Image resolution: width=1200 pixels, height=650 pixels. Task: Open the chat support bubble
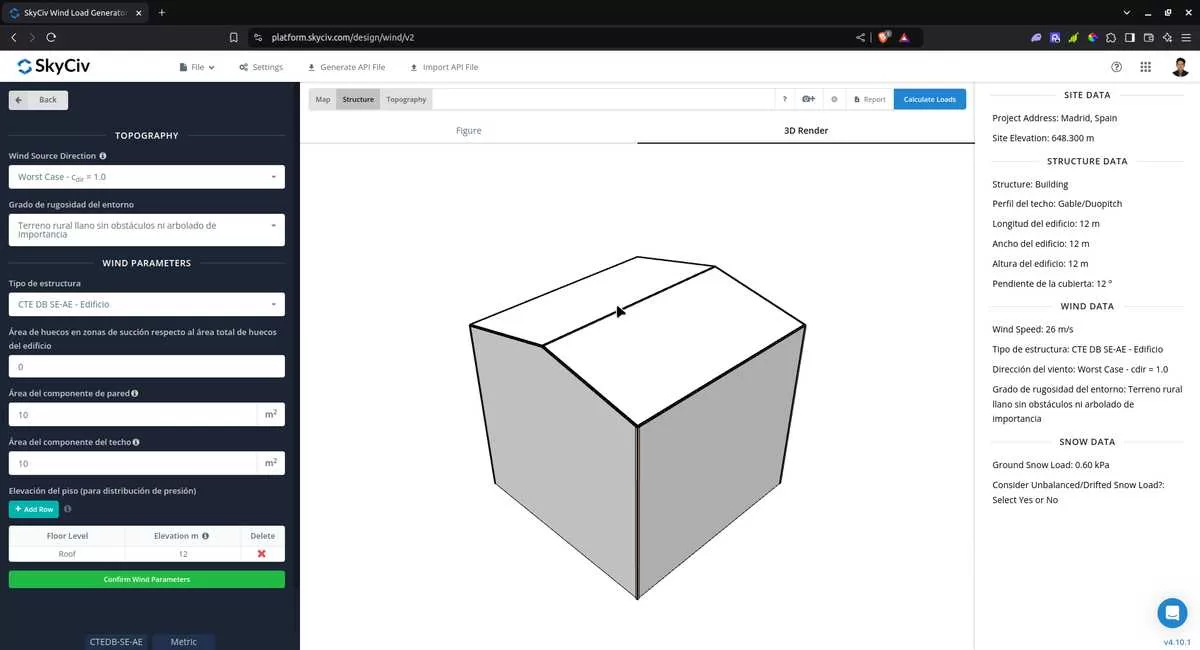(1171, 612)
